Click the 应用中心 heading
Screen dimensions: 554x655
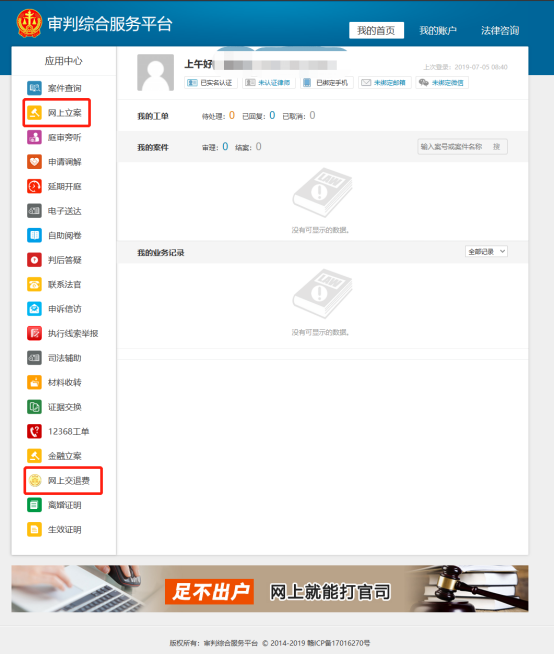click(x=64, y=61)
